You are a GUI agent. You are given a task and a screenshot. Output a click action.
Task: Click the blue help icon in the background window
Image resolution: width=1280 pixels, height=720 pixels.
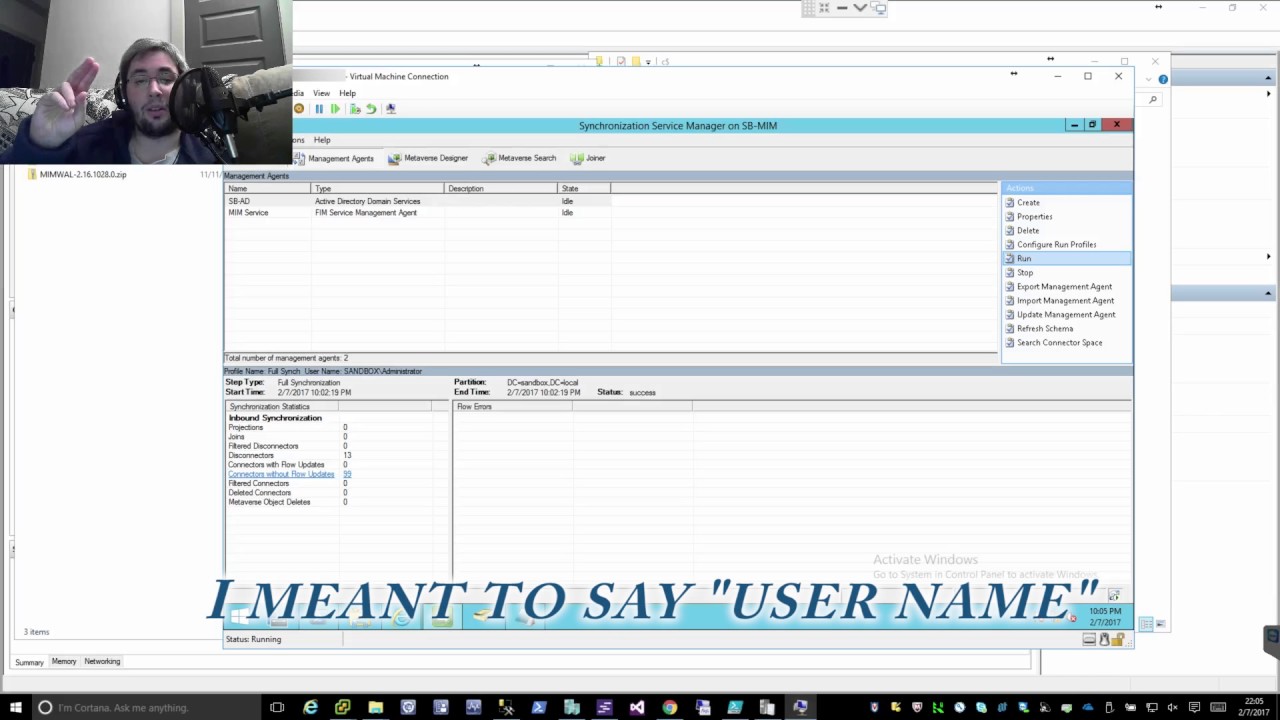click(1163, 79)
